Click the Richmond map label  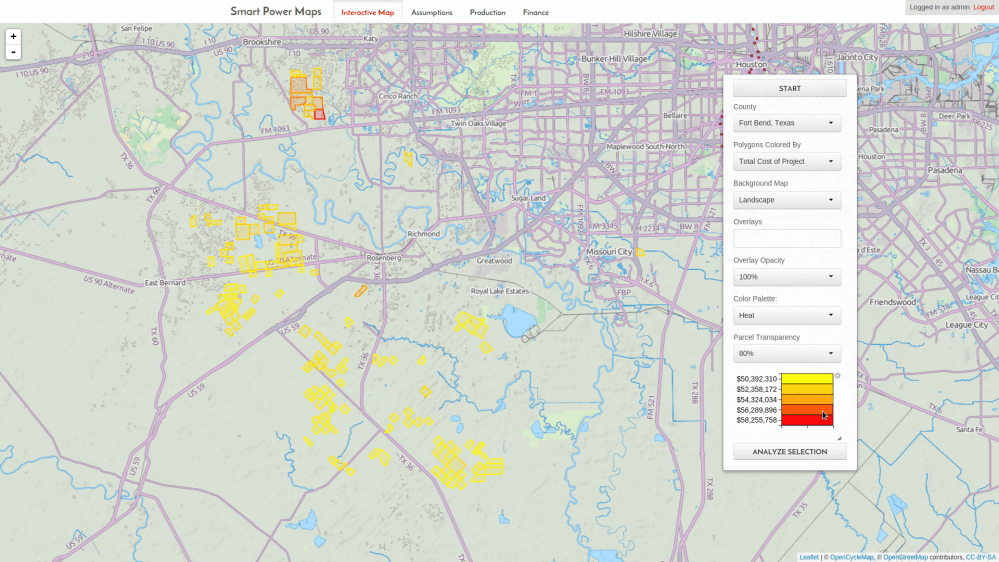point(424,234)
